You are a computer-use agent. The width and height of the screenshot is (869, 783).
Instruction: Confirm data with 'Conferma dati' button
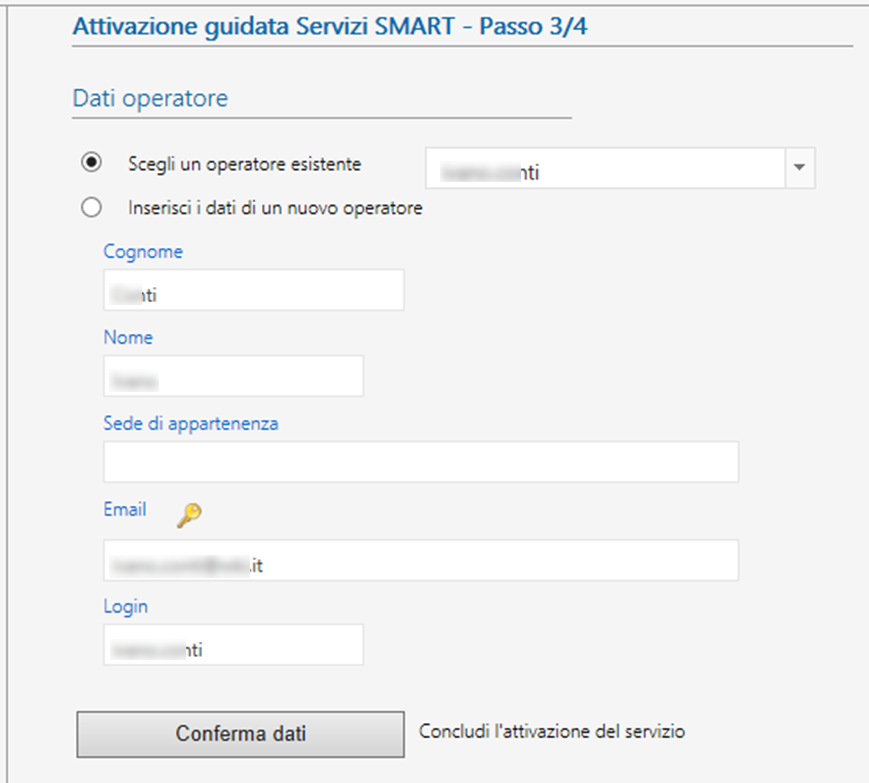tap(241, 734)
